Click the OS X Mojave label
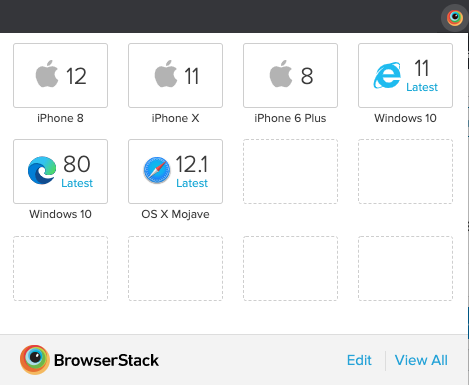 coord(175,214)
